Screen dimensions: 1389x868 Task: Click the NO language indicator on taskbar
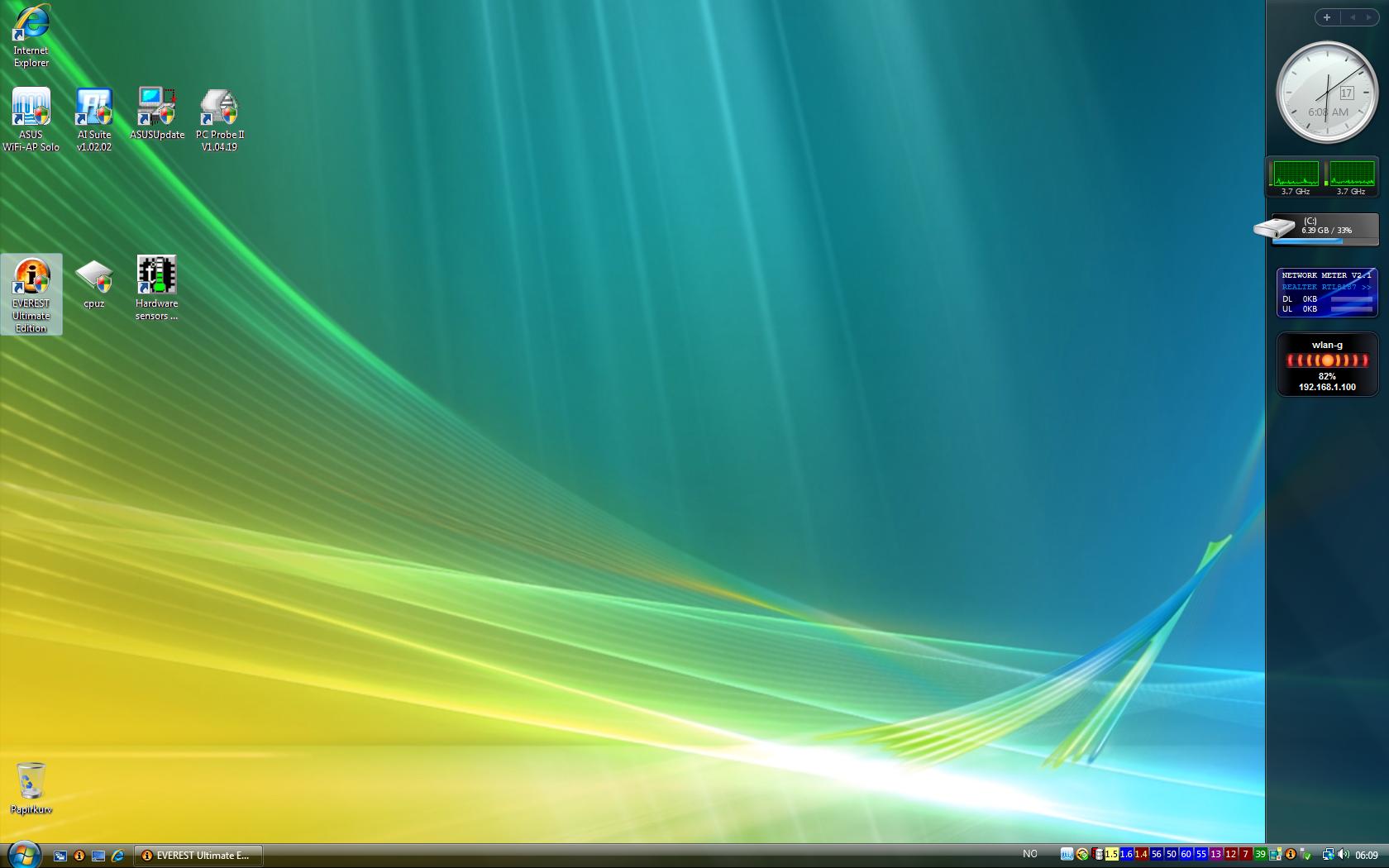(1030, 854)
